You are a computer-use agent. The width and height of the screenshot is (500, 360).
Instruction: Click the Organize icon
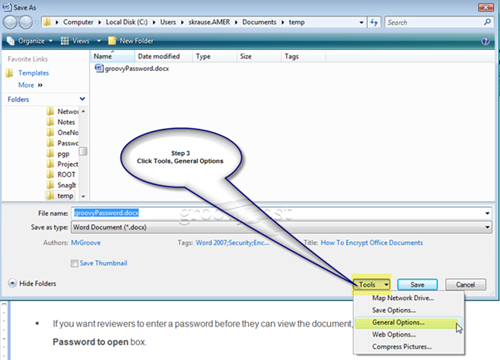tap(11, 41)
